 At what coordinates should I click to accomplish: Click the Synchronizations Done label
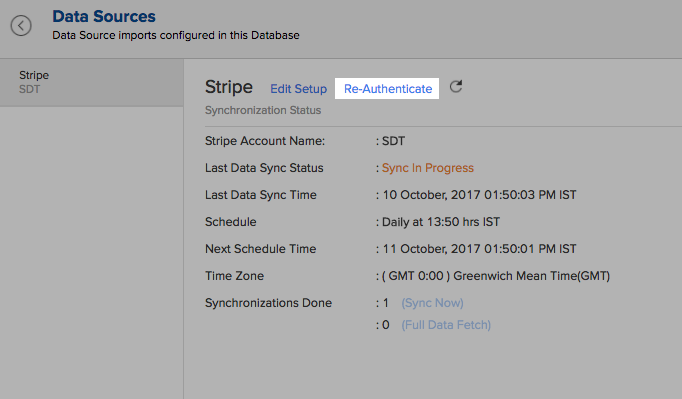(x=268, y=303)
